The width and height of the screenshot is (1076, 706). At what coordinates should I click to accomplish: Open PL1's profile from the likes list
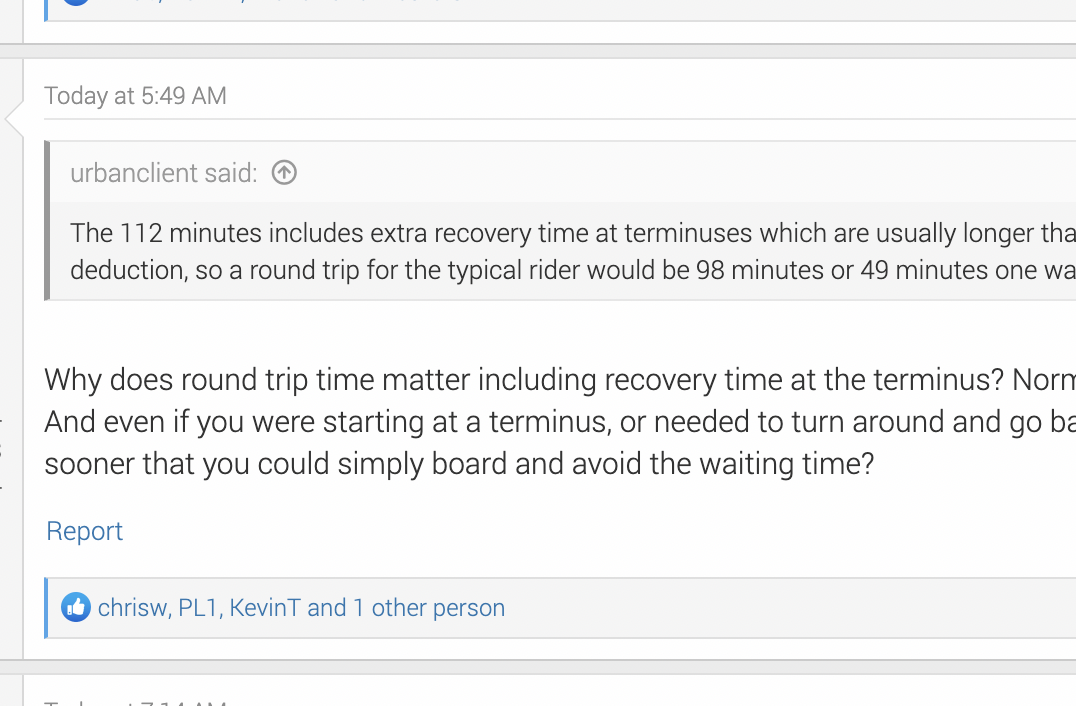click(198, 608)
